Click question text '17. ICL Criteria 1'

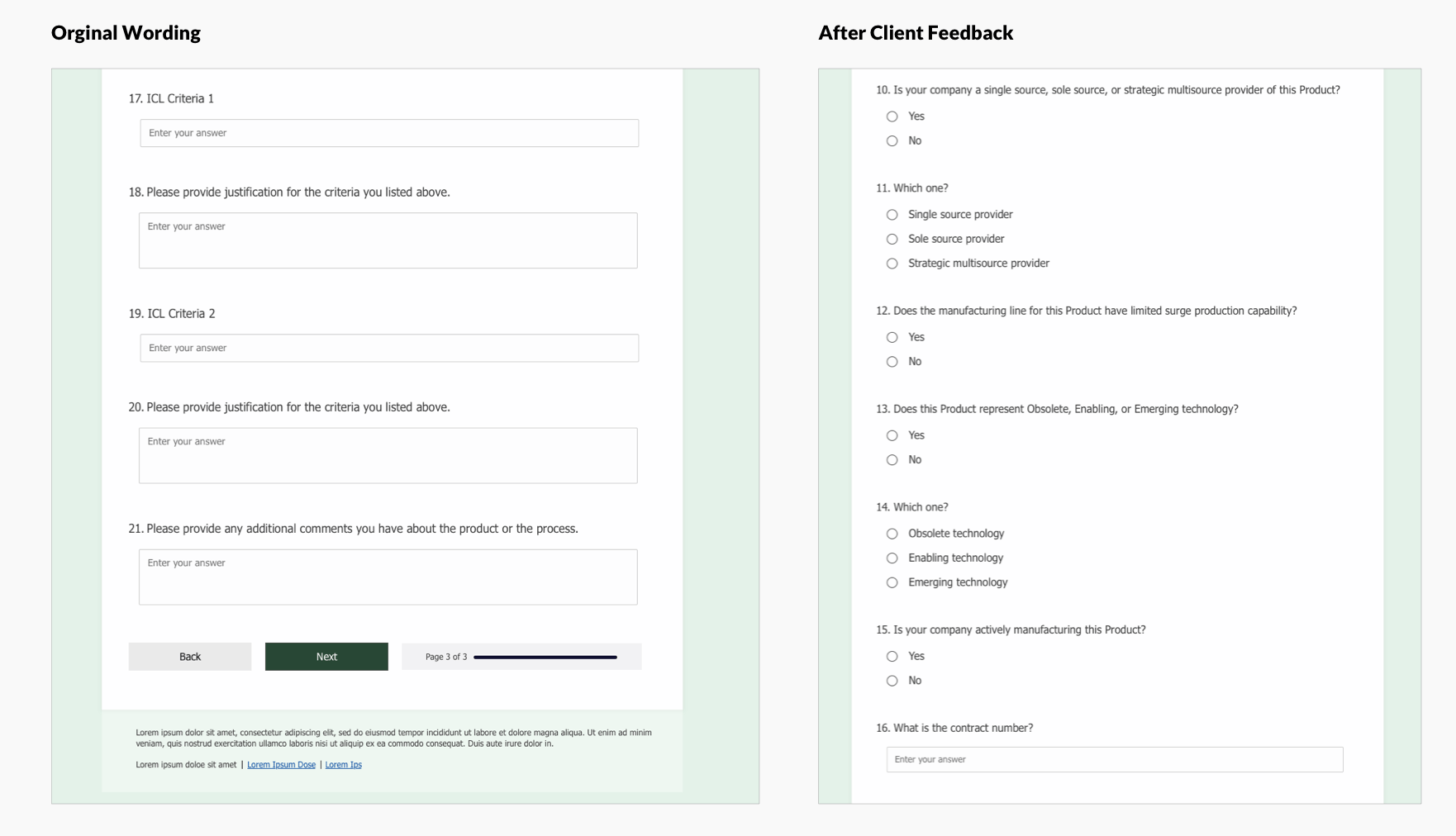click(x=171, y=98)
